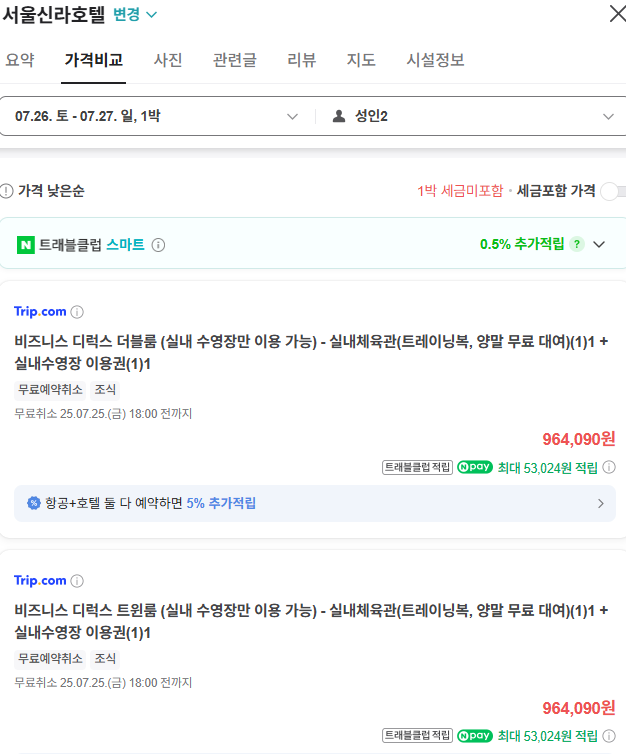
Task: Expand the date selector chevron
Action: pyautogui.click(x=292, y=117)
